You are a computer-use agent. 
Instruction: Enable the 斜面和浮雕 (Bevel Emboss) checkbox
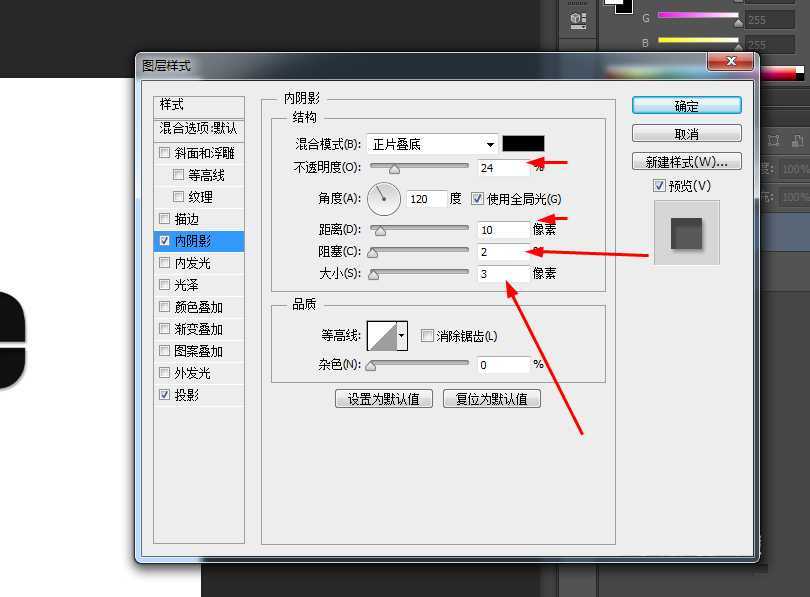164,151
